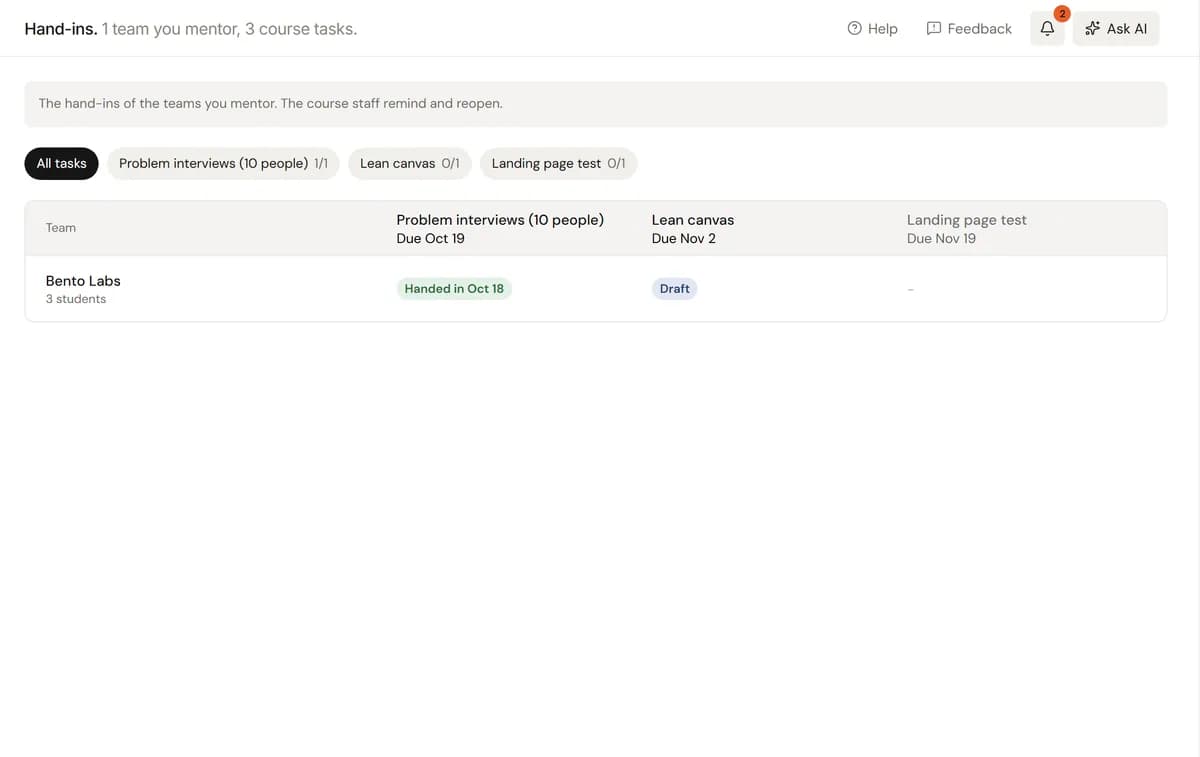Open the notifications bell icon

(1047, 28)
